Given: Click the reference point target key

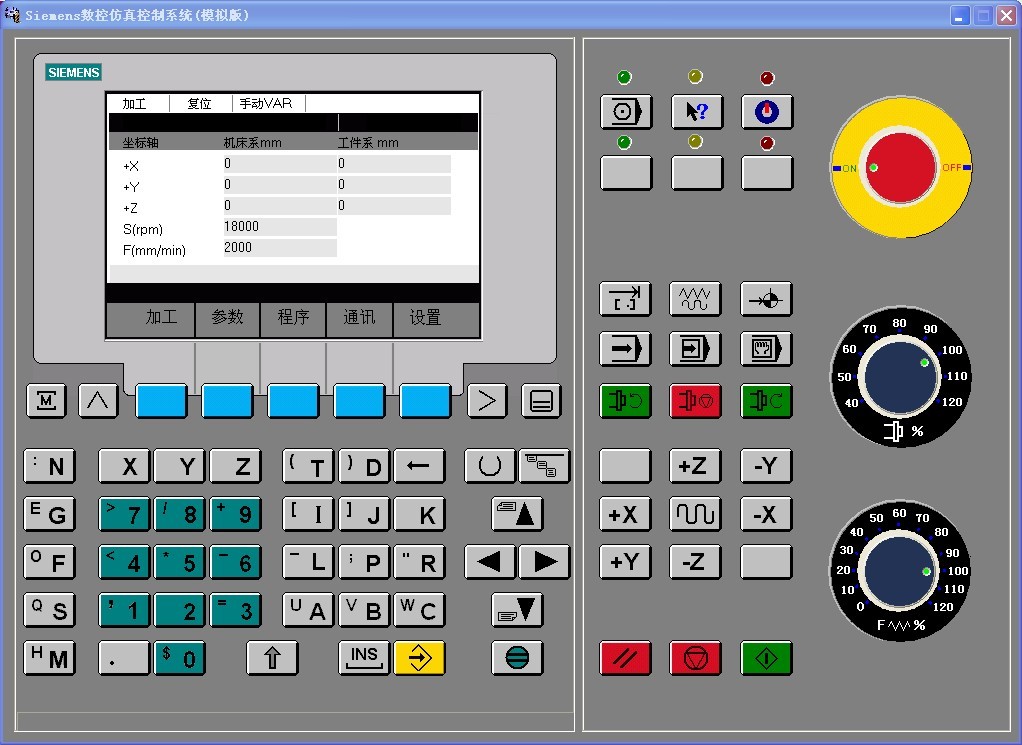Looking at the screenshot, I should coord(766,299).
